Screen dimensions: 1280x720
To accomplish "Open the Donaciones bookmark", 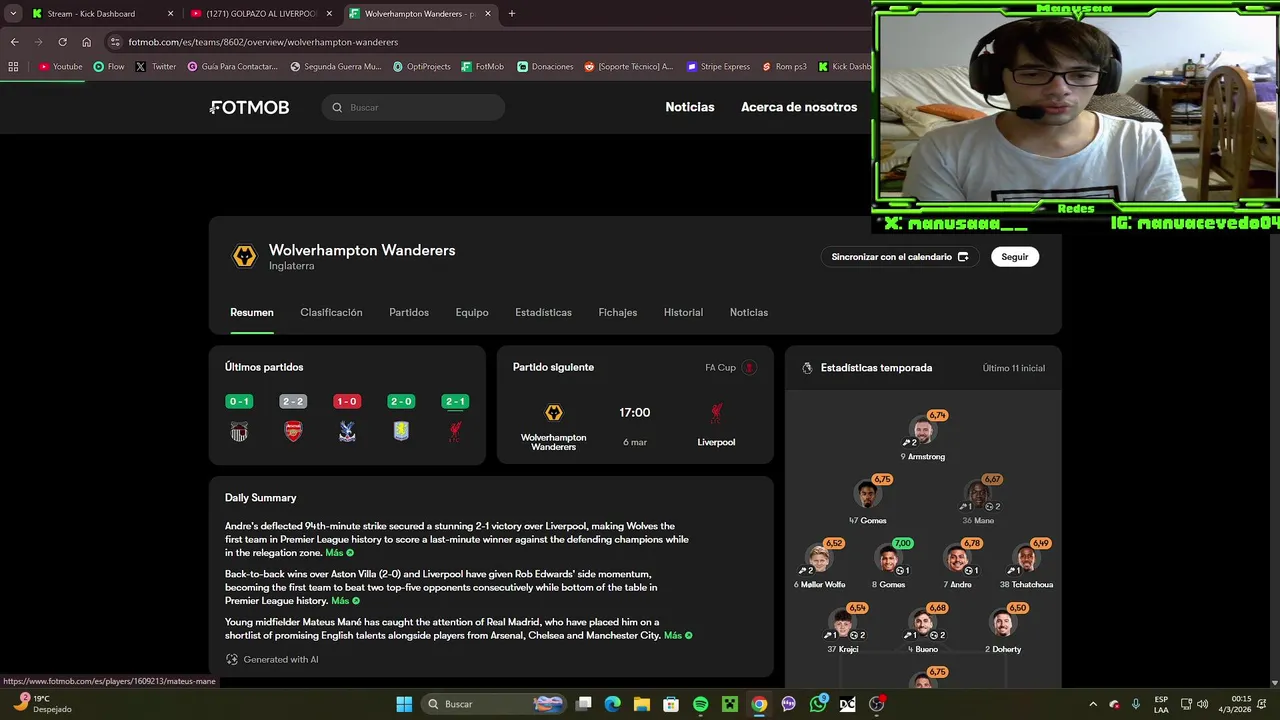I will pyautogui.click(x=545, y=67).
